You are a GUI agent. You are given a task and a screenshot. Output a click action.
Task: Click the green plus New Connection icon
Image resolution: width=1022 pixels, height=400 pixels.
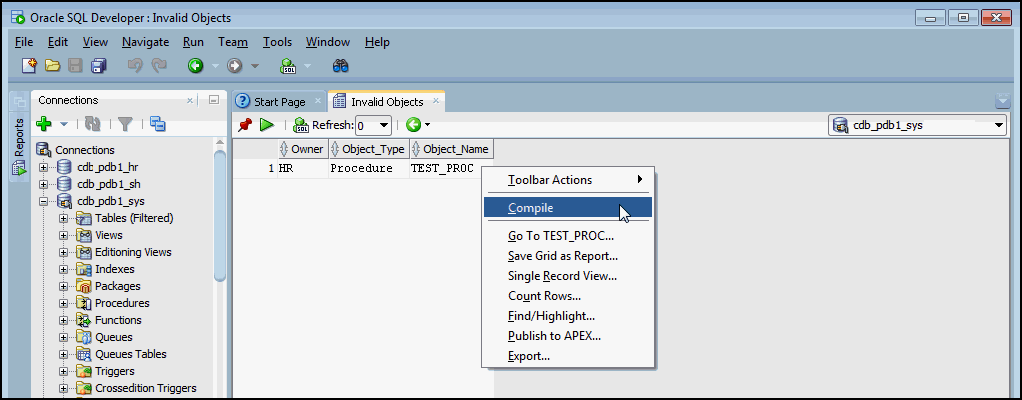43,124
